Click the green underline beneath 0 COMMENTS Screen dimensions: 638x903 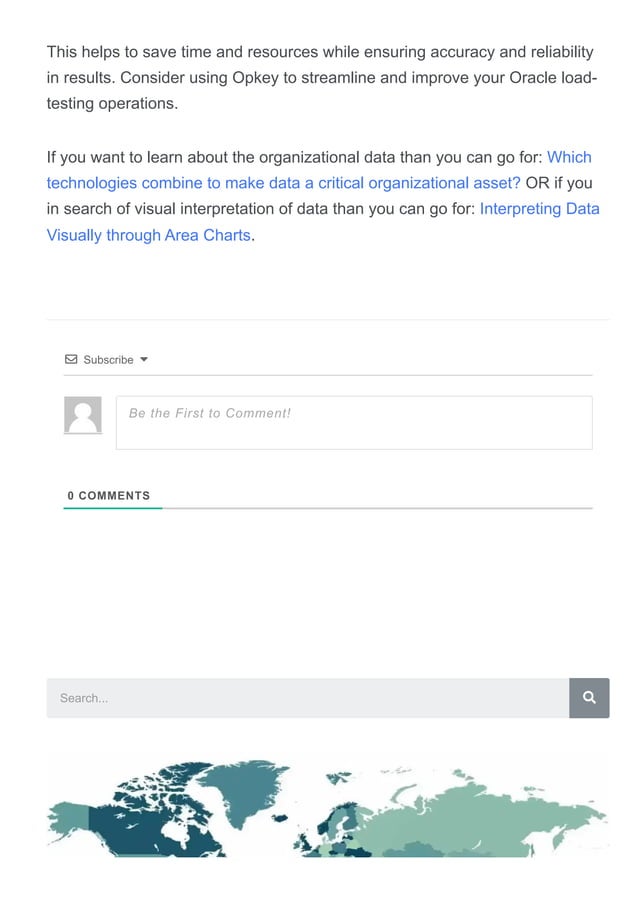tap(112, 508)
